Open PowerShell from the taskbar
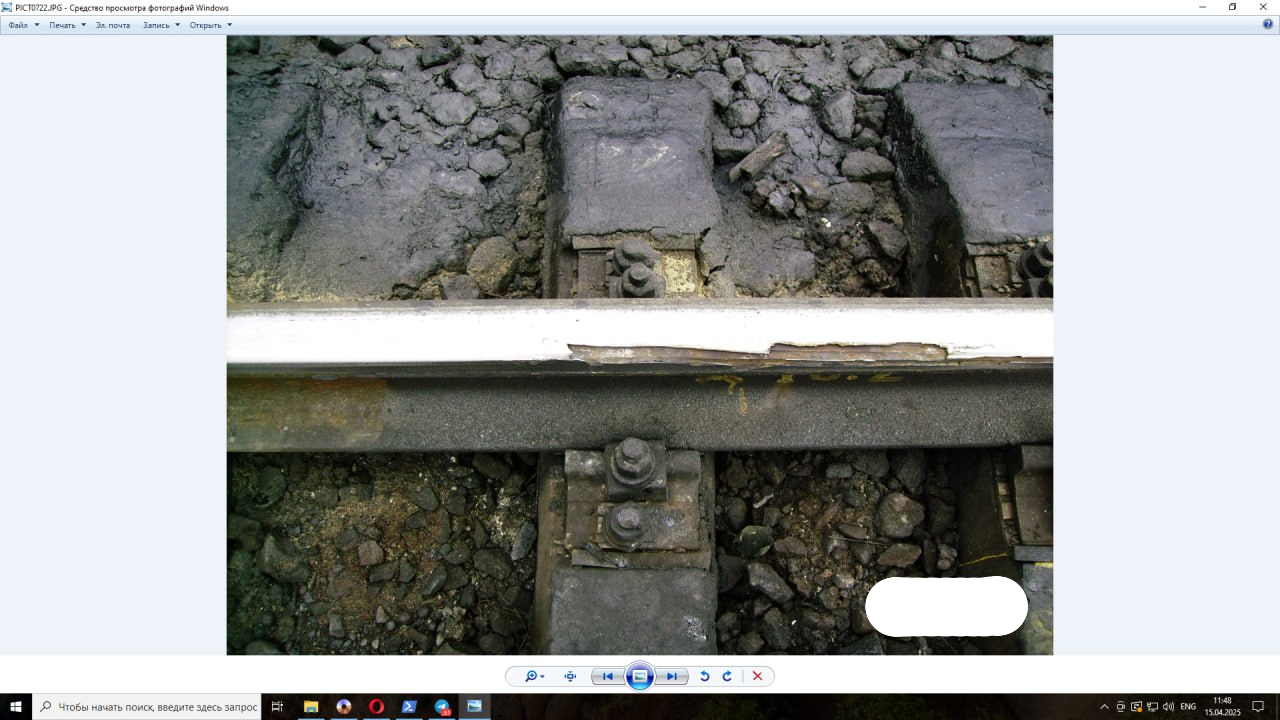This screenshot has height=720, width=1280. [409, 707]
